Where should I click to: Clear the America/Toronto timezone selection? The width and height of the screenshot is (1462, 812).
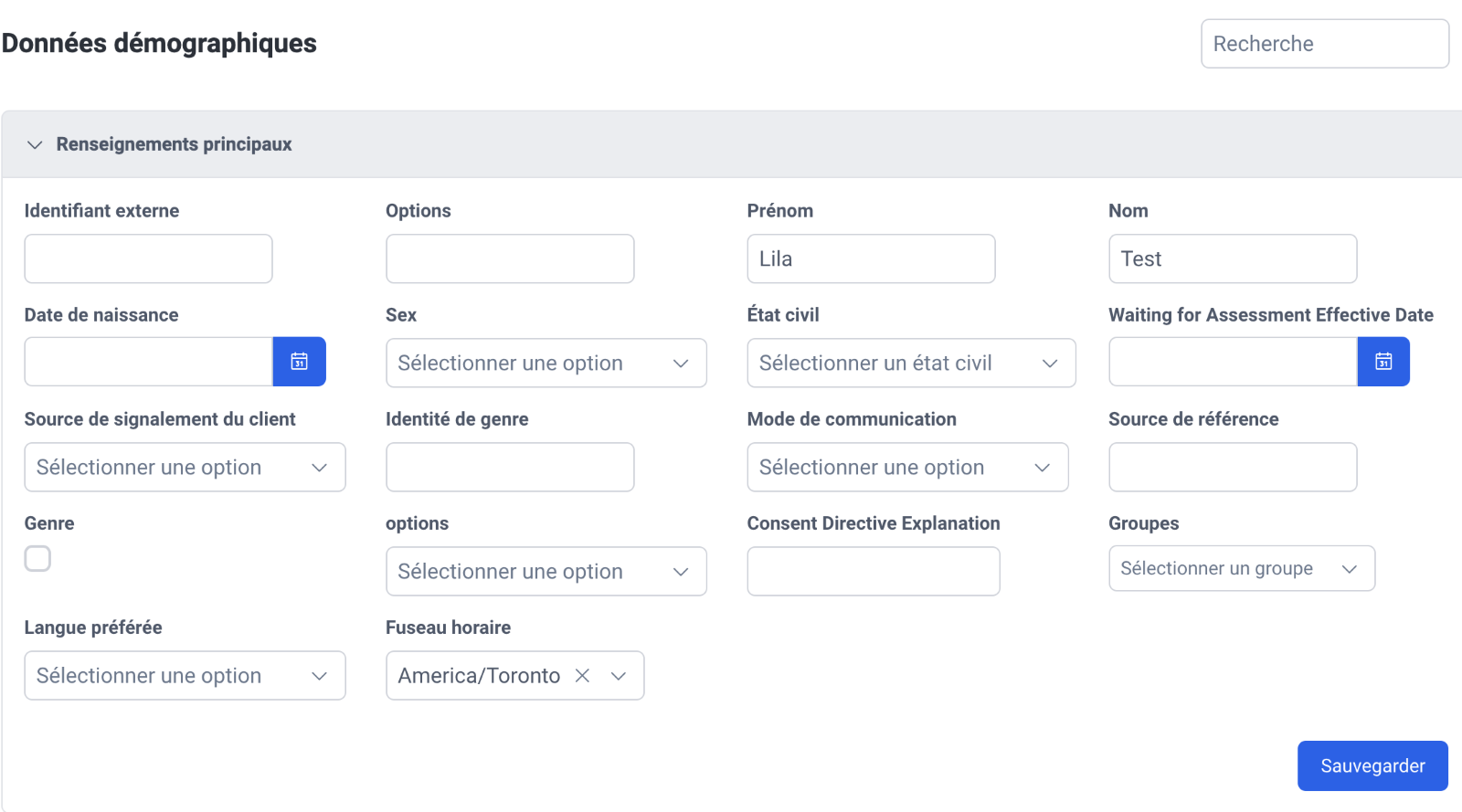[582, 675]
